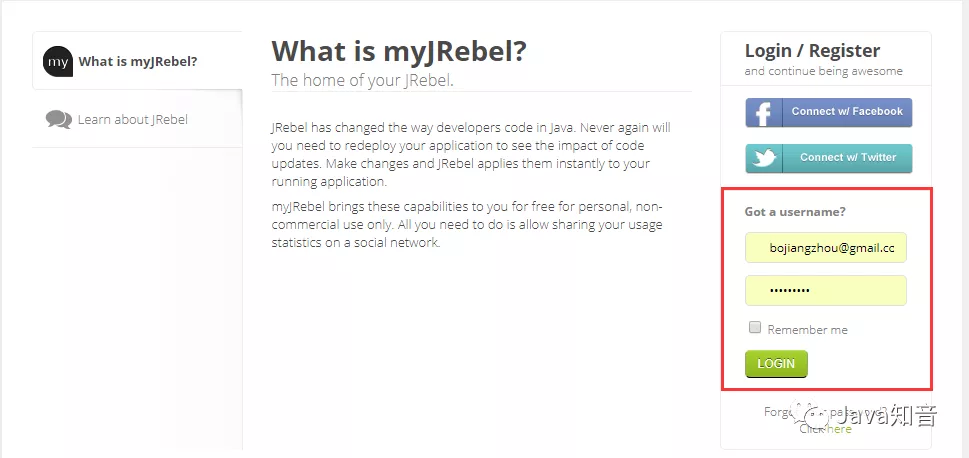Click the speech bubbles chat icon
This screenshot has width=969, height=458.
tap(59, 119)
